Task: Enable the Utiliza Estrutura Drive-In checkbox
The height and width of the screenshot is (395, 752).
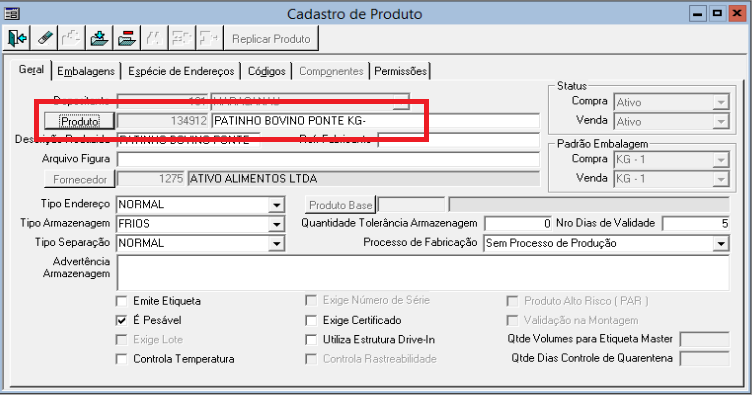Action: click(x=311, y=340)
